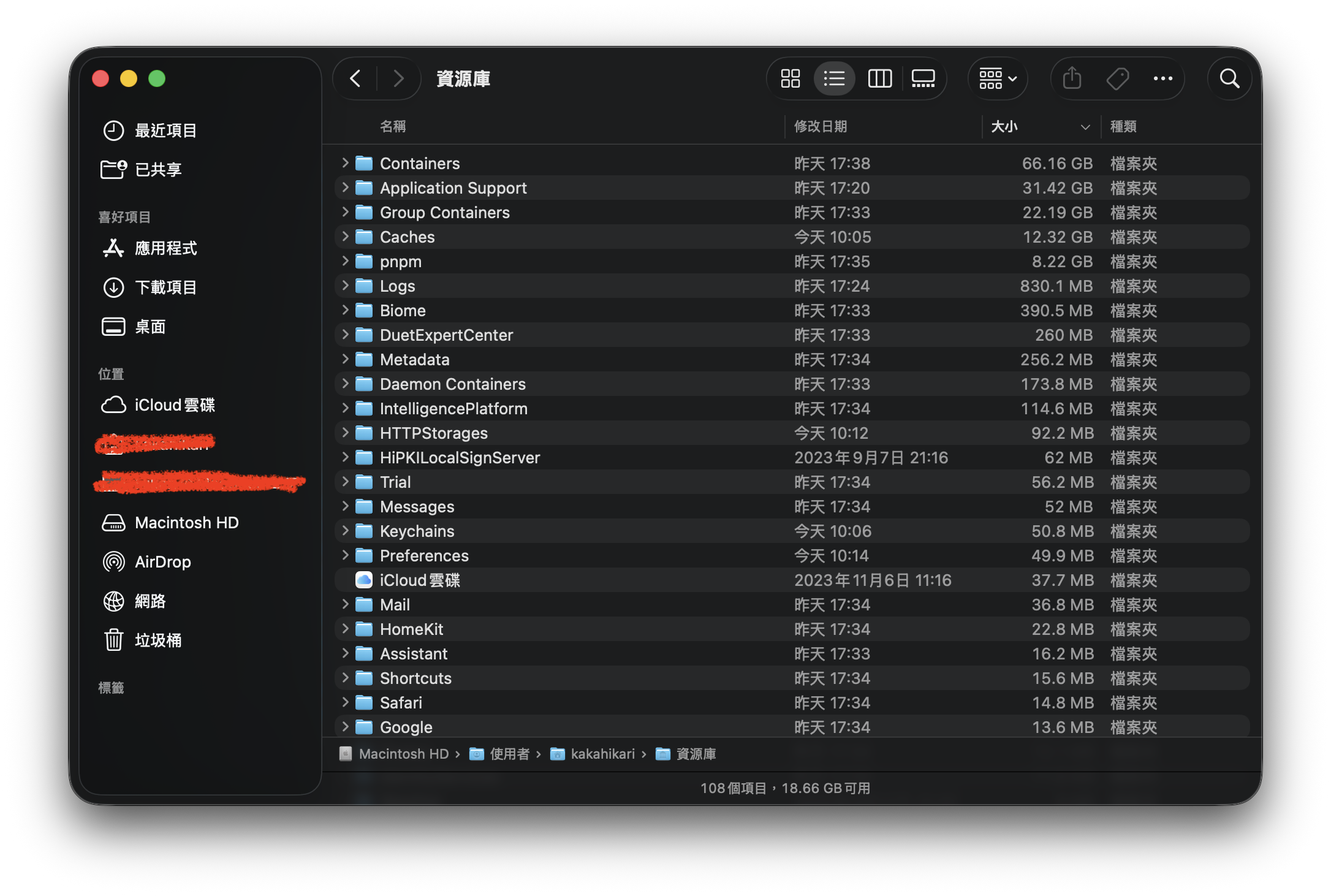Click kakahikari in the path bar

[602, 754]
